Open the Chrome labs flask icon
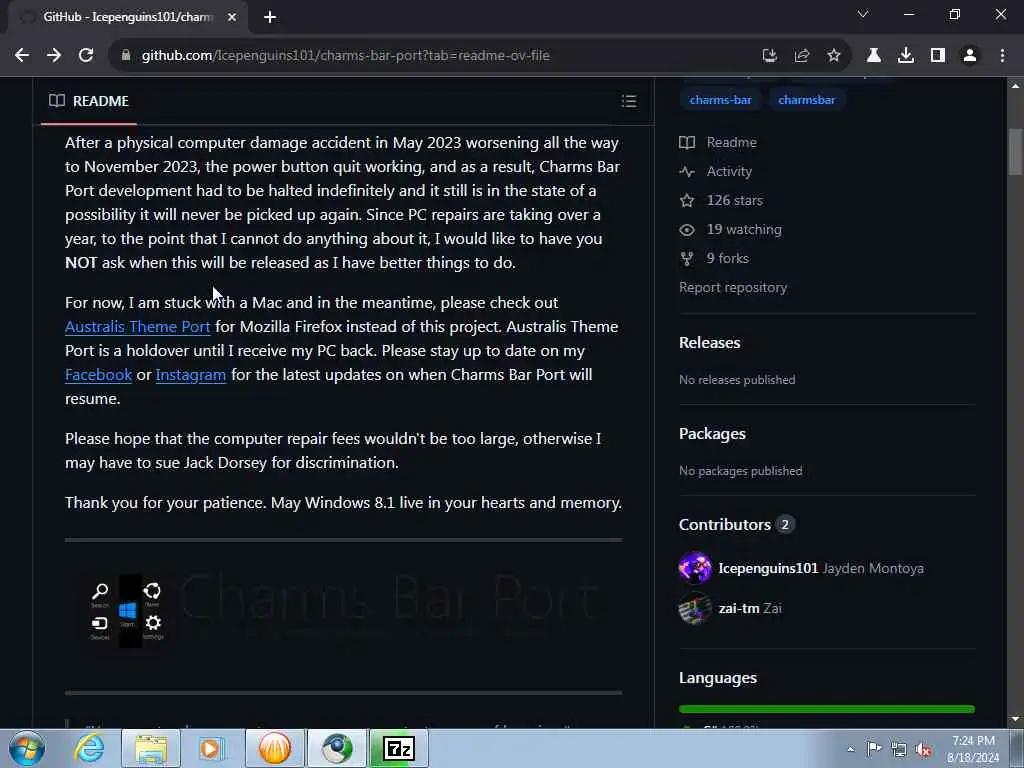This screenshot has width=1024, height=768. (x=874, y=56)
